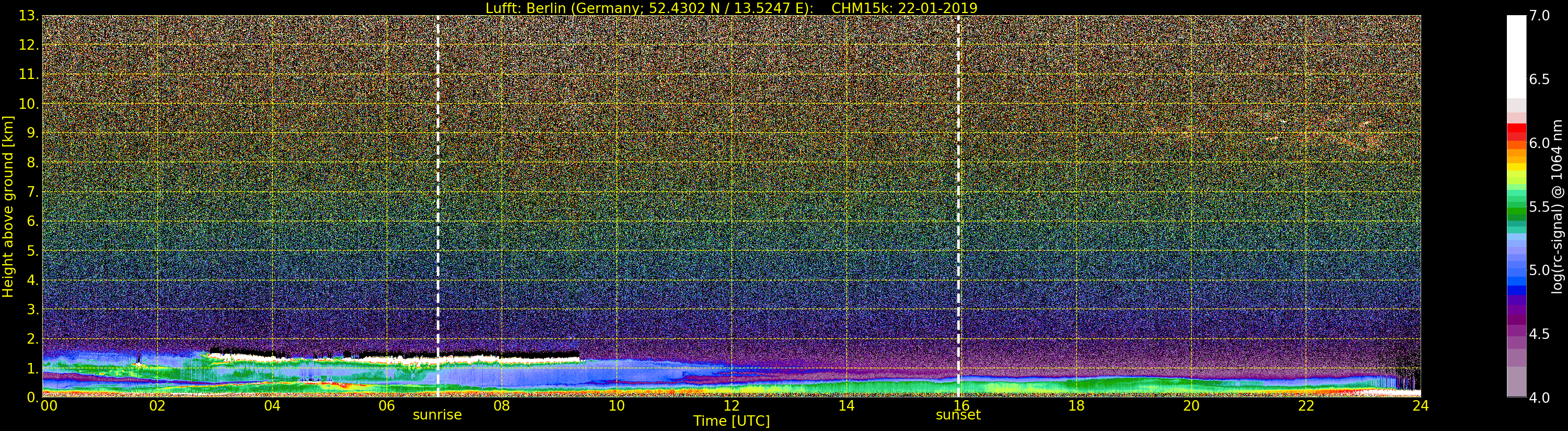Image resolution: width=1568 pixels, height=431 pixels.
Task: Click the time axis tick label 22
Action: point(1306,406)
